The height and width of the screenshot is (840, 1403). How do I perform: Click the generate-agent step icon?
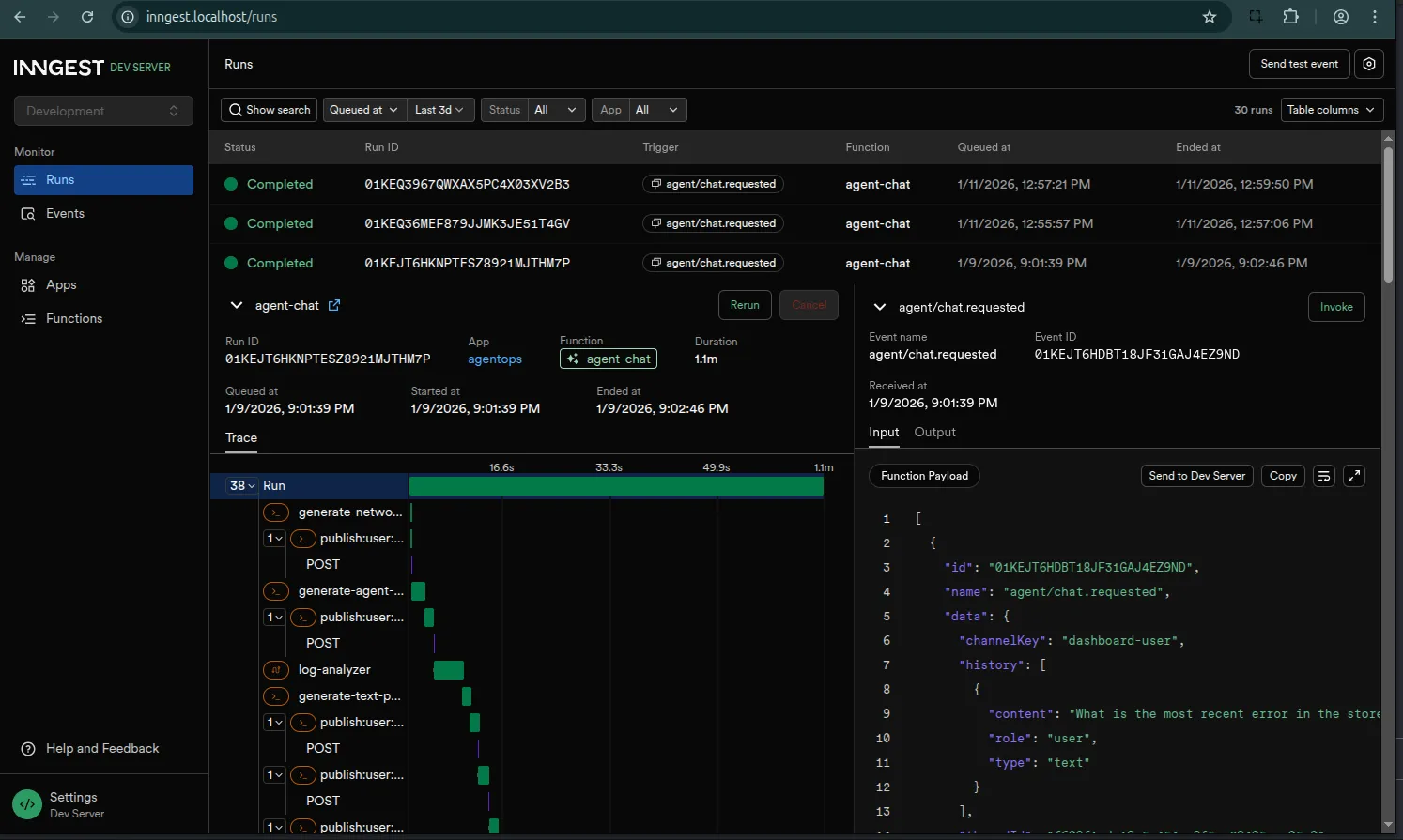[275, 591]
